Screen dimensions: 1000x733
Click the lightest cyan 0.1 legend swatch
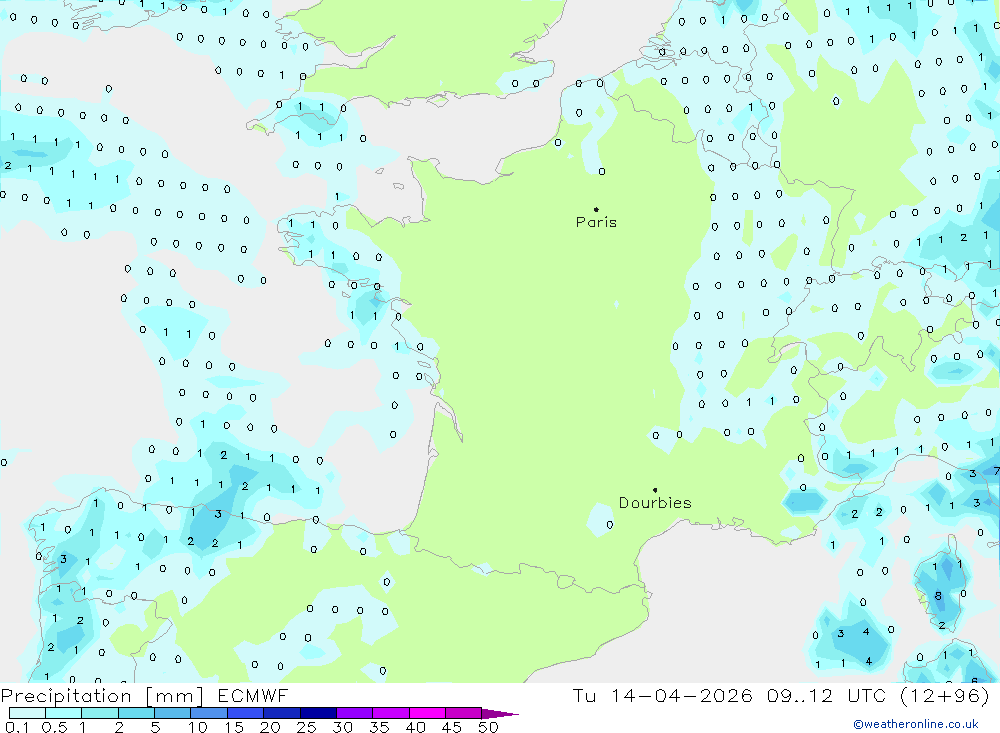(27, 713)
